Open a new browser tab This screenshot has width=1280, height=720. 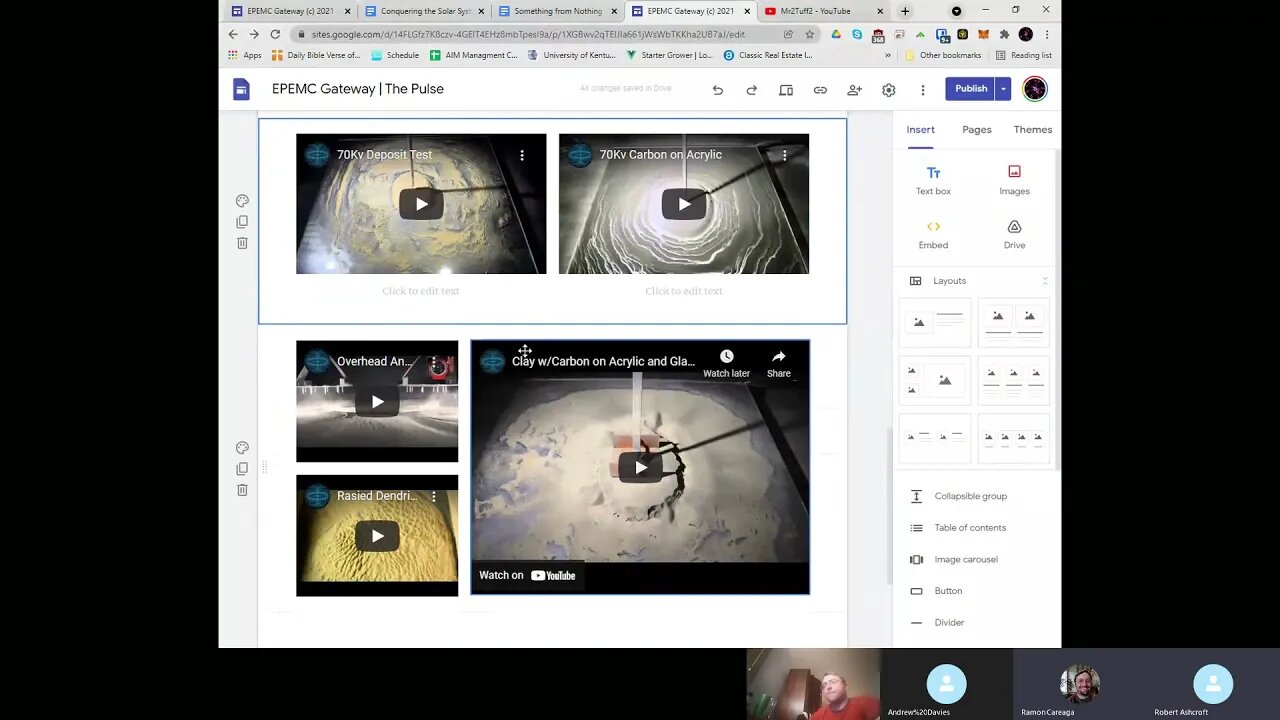905,11
